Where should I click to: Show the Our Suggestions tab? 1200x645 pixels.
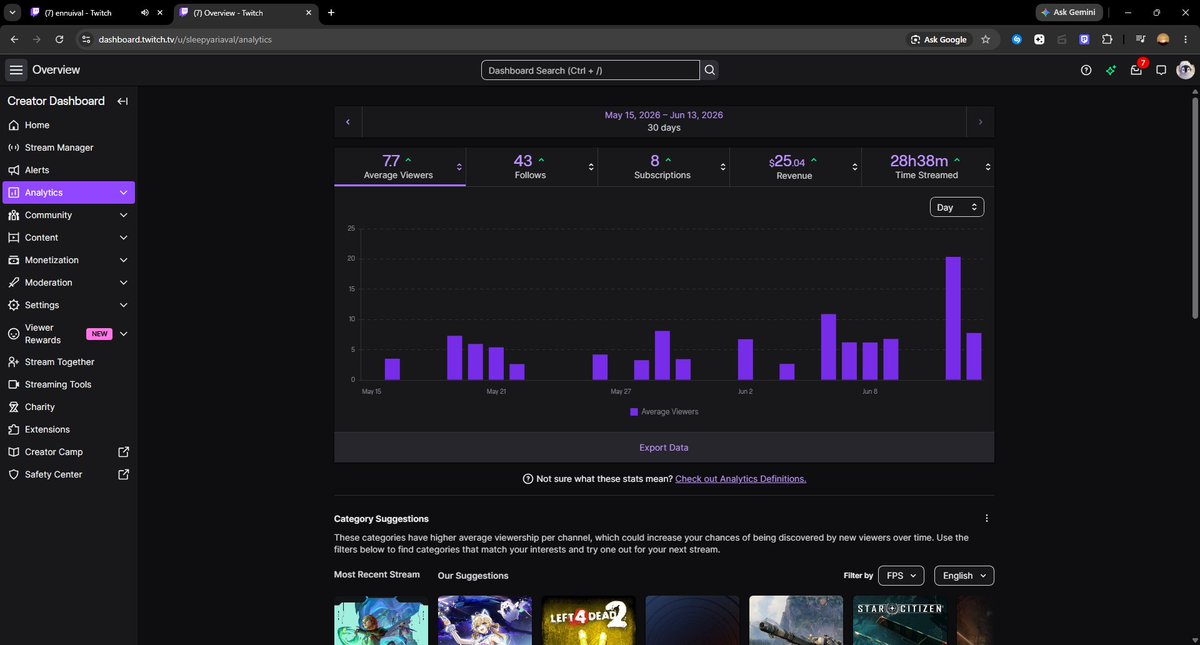473,576
